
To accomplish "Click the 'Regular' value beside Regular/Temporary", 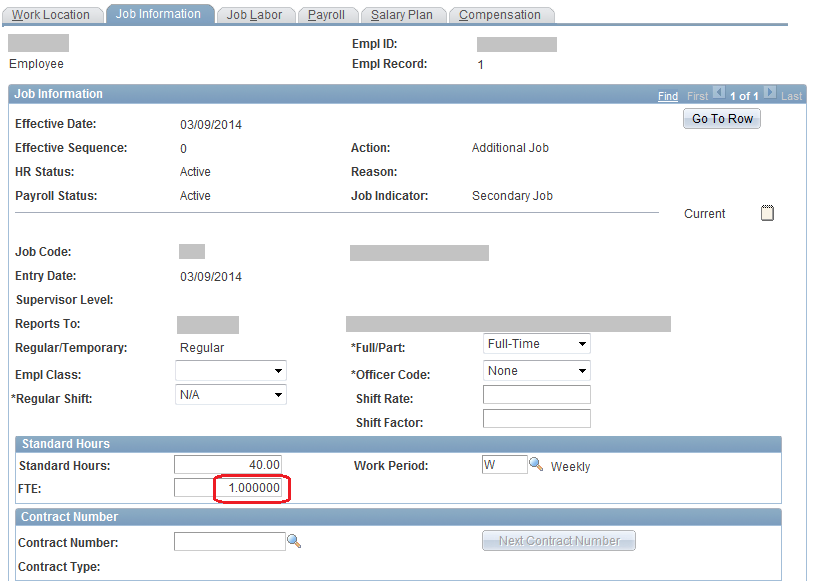I will (202, 348).
